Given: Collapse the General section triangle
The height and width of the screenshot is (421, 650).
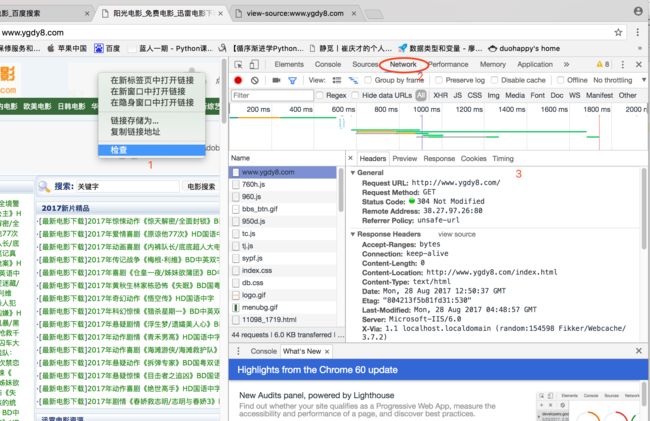Looking at the screenshot, I should tap(353, 172).
